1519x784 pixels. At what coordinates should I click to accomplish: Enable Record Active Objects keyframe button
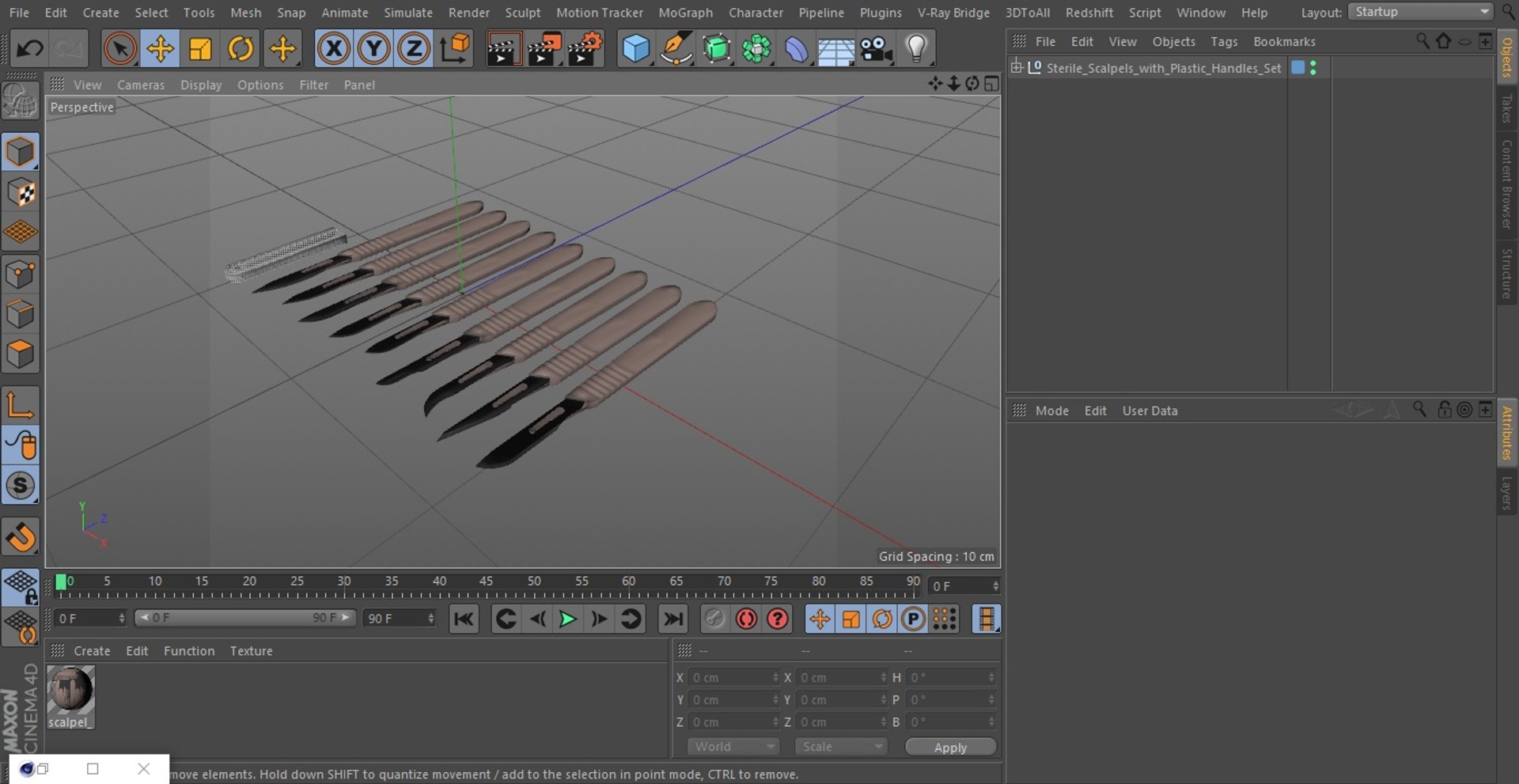point(746,619)
